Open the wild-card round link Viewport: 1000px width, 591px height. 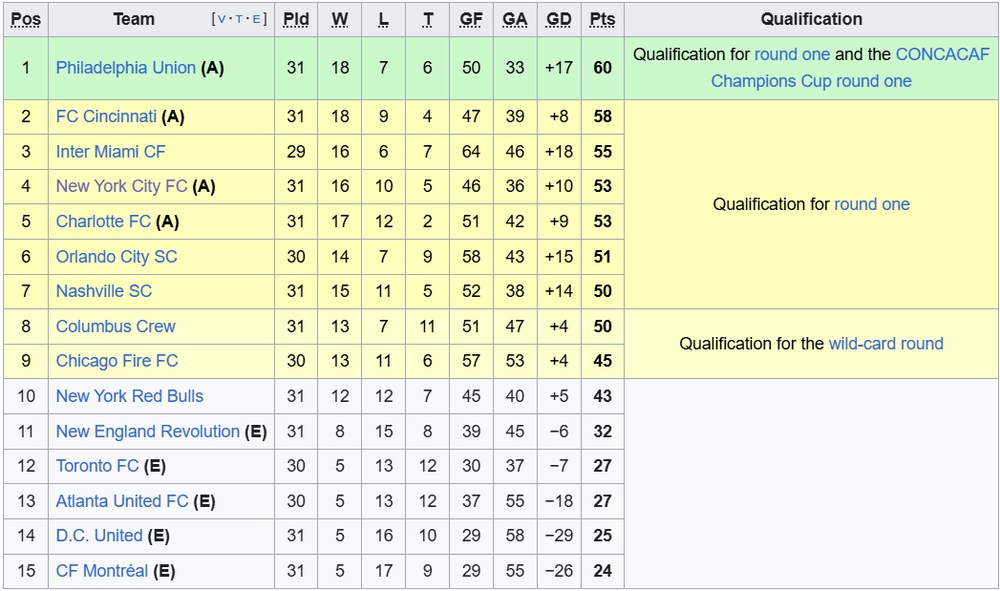pyautogui.click(x=886, y=344)
